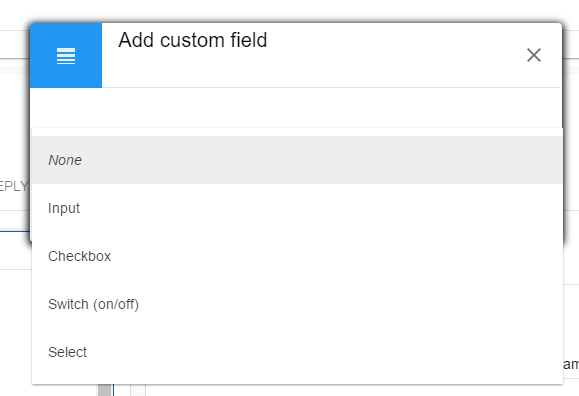Viewport: 579px width, 396px height.
Task: Click the Add custom field title text
Action: pos(192,40)
